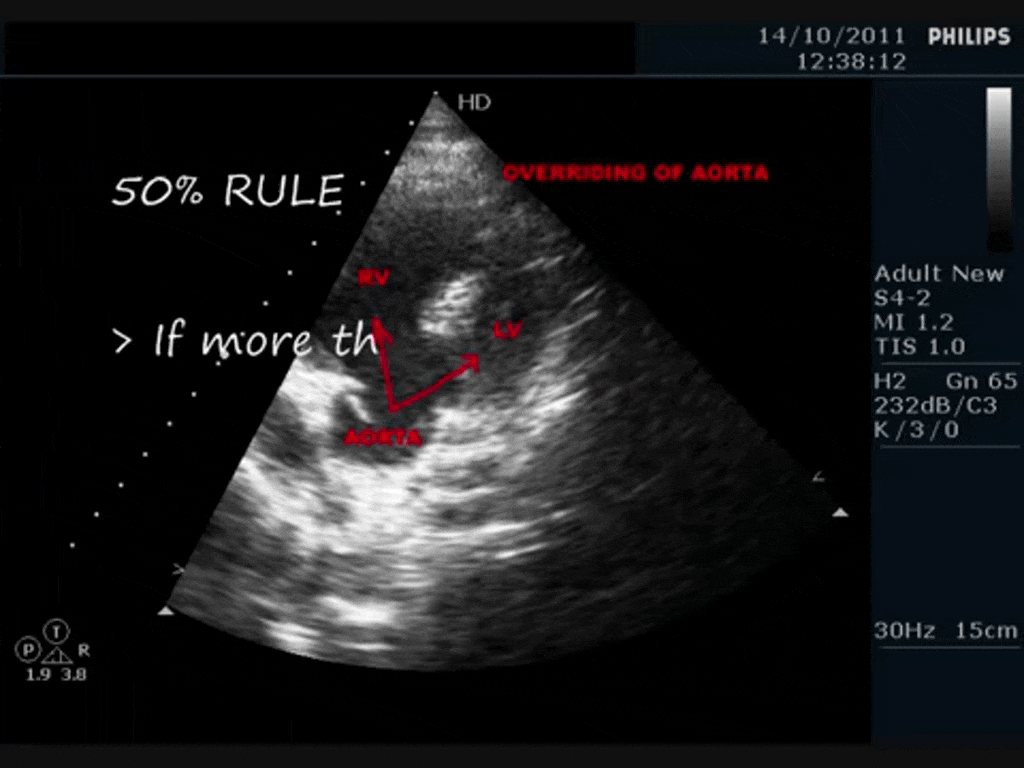Click the circled P penetration icon
This screenshot has height=768, width=1024.
[x=24, y=650]
